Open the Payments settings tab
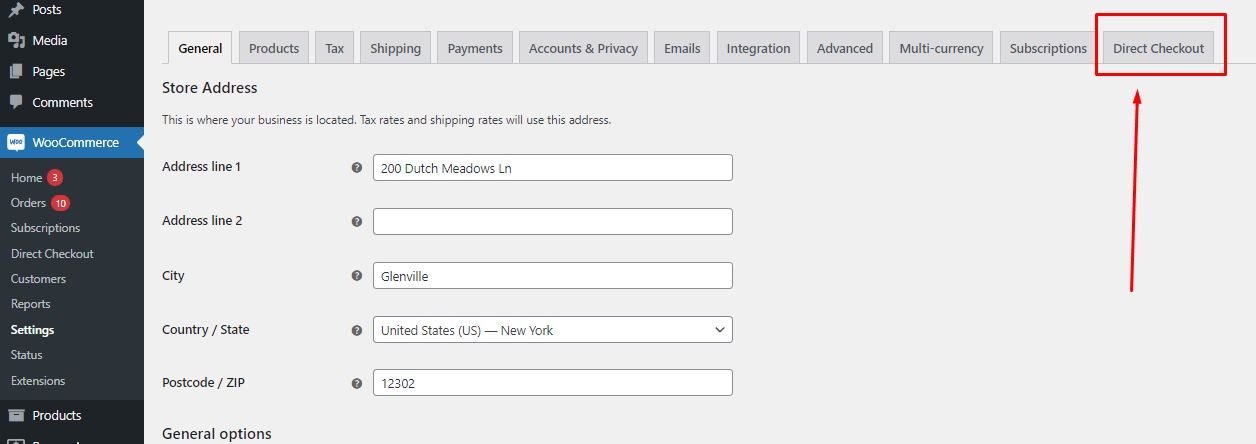Viewport: 1256px width, 444px height. 475,48
